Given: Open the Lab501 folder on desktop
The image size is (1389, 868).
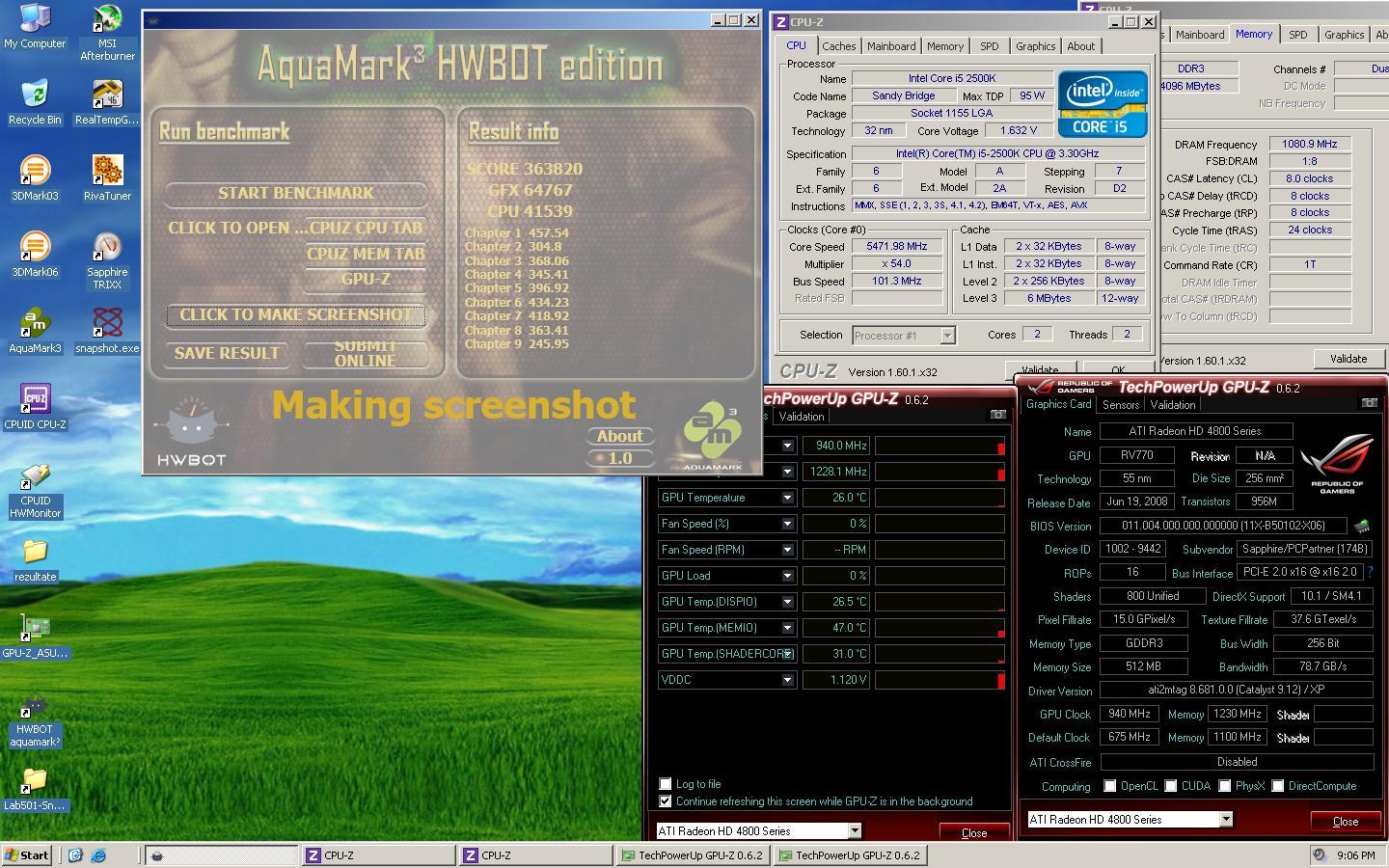Looking at the screenshot, I should [x=35, y=789].
